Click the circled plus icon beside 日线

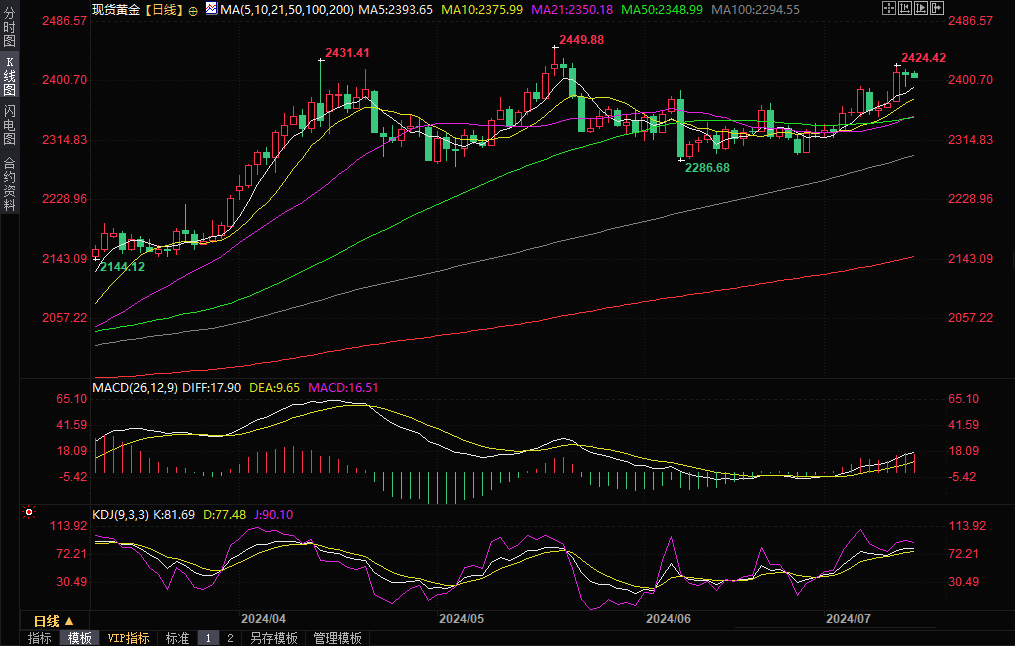(193, 9)
